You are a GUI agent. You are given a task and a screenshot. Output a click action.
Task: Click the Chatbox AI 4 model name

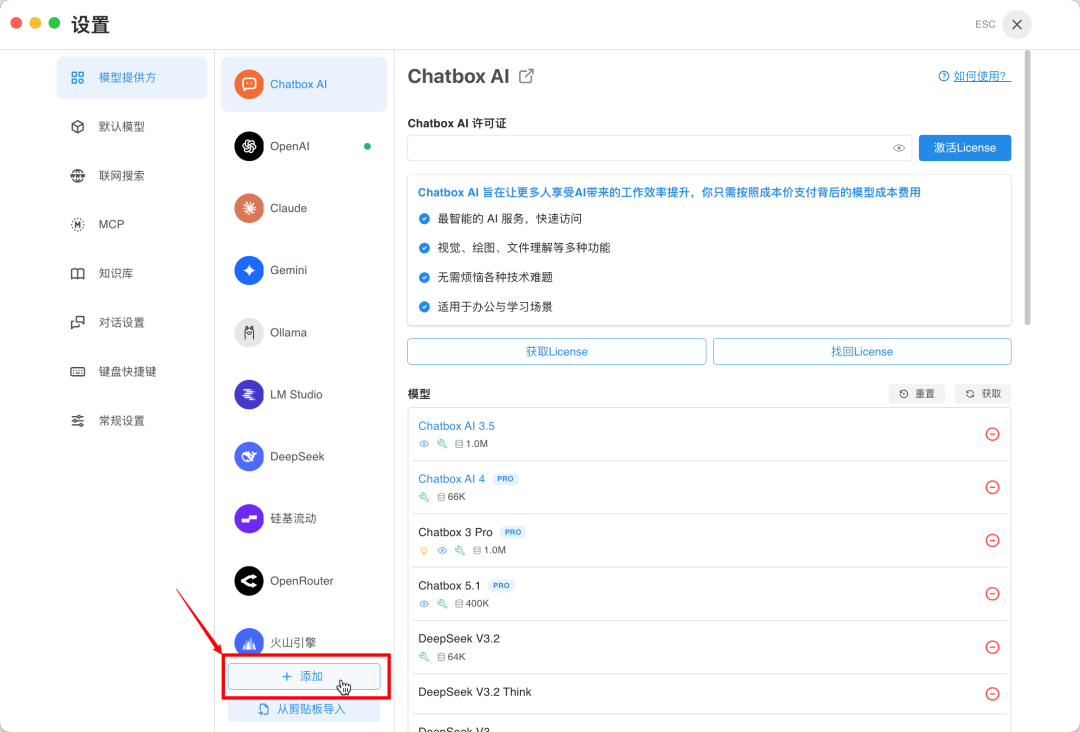point(451,479)
